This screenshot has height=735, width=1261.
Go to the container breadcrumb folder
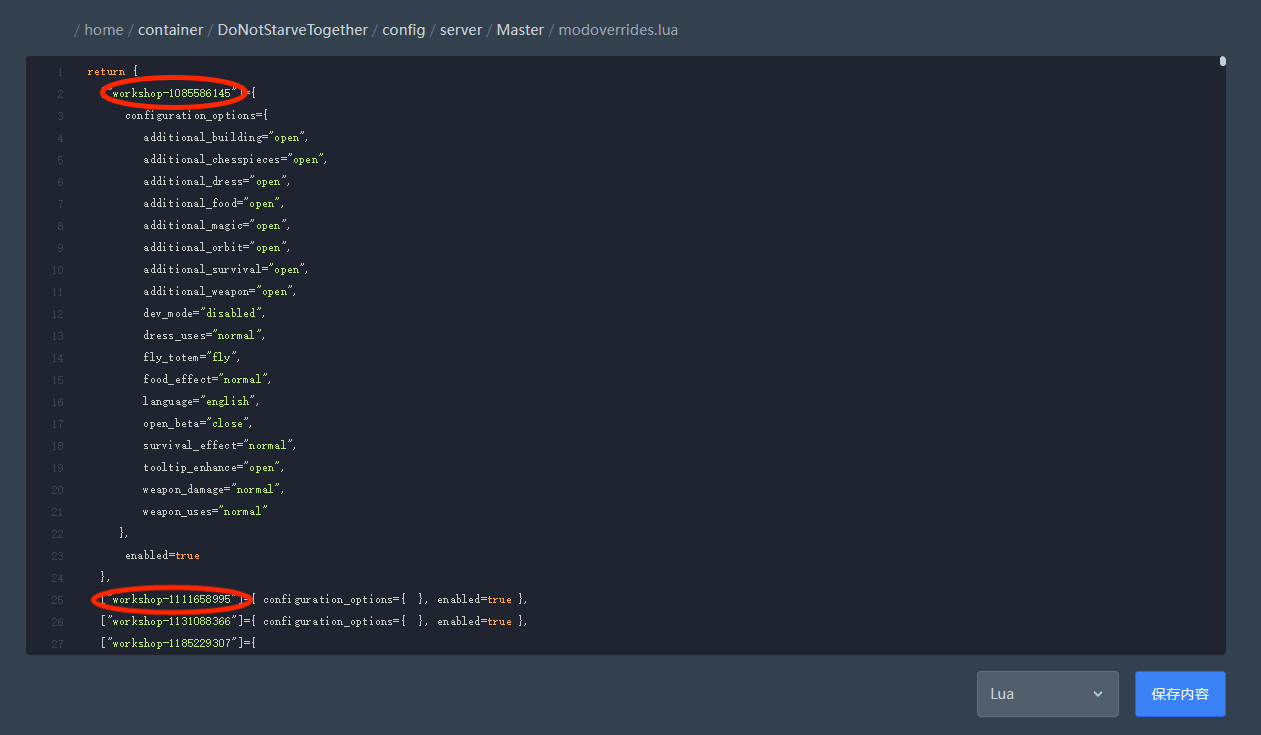[x=170, y=30]
